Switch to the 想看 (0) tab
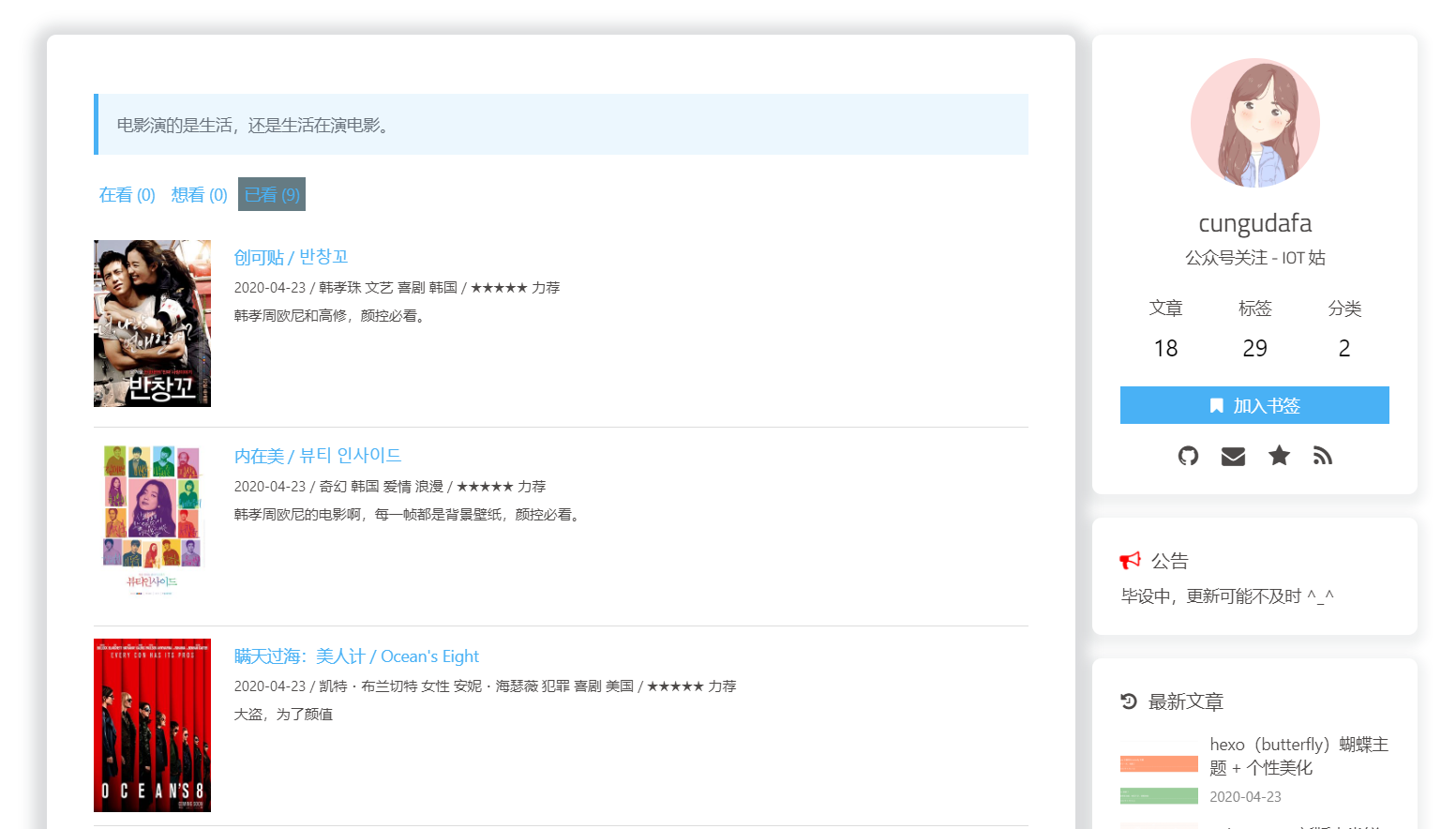Screen dimensions: 1456x829 pos(199,194)
